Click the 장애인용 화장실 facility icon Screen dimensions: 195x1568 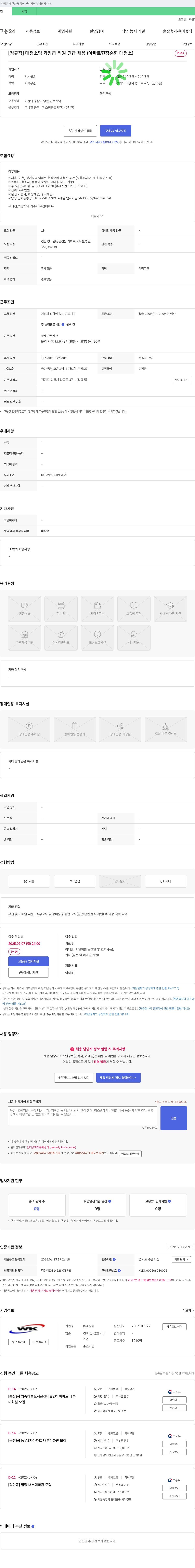pos(120,729)
